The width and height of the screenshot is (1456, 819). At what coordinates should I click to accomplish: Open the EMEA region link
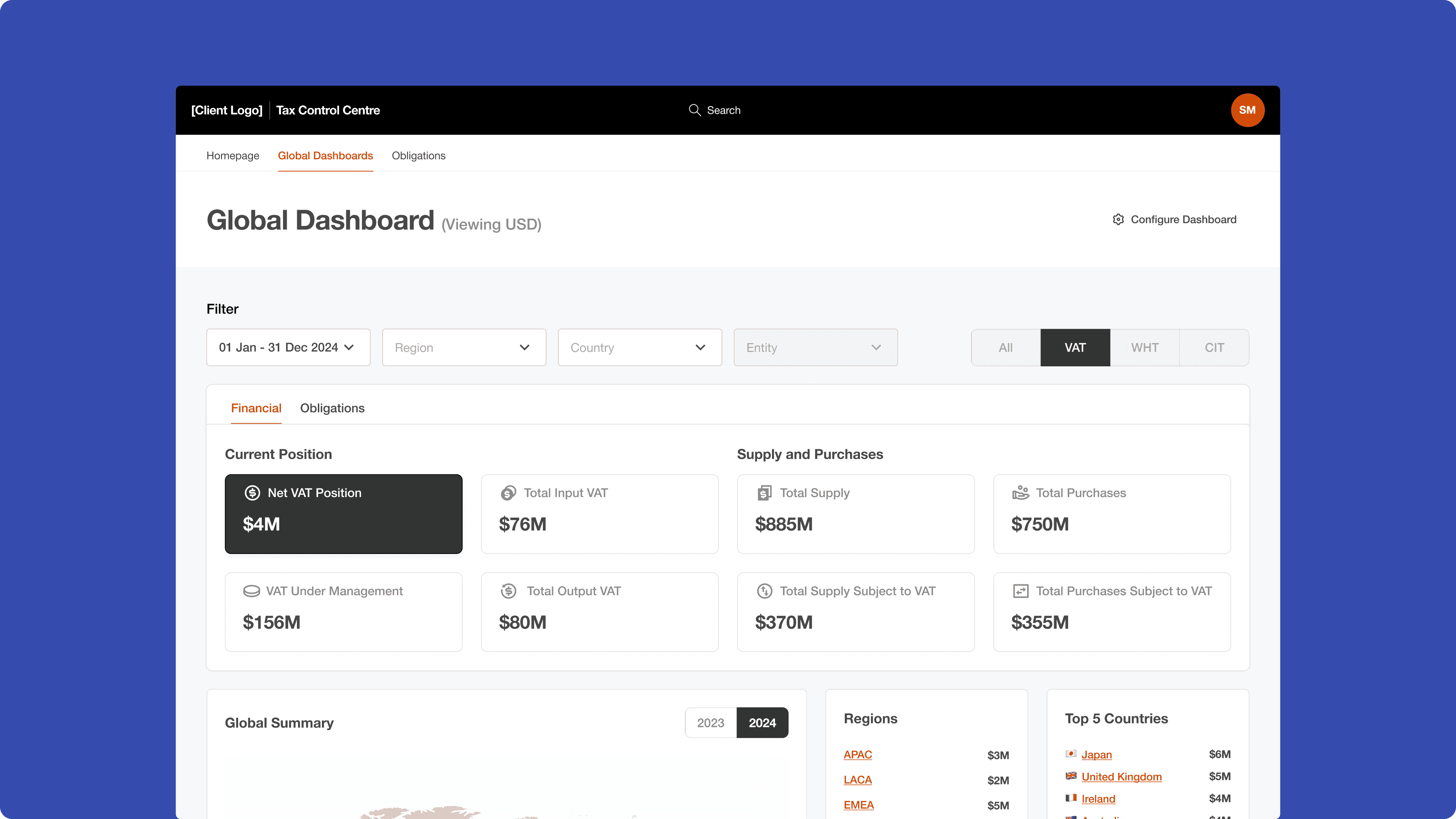tap(858, 805)
